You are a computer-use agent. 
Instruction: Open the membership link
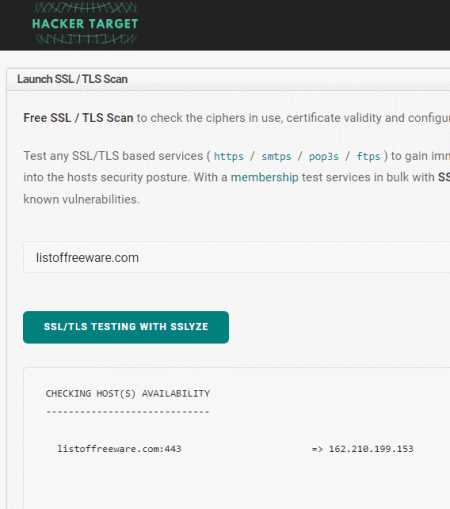265,177
